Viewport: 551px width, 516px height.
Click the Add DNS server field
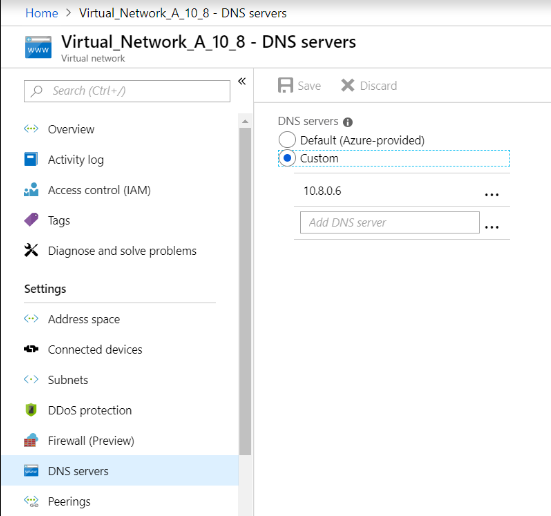[390, 222]
